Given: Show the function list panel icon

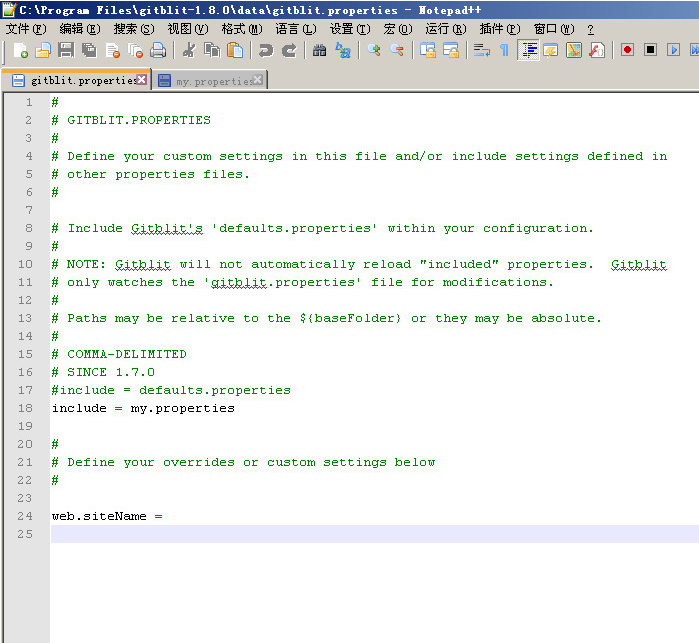Looking at the screenshot, I should pyautogui.click(x=596, y=50).
